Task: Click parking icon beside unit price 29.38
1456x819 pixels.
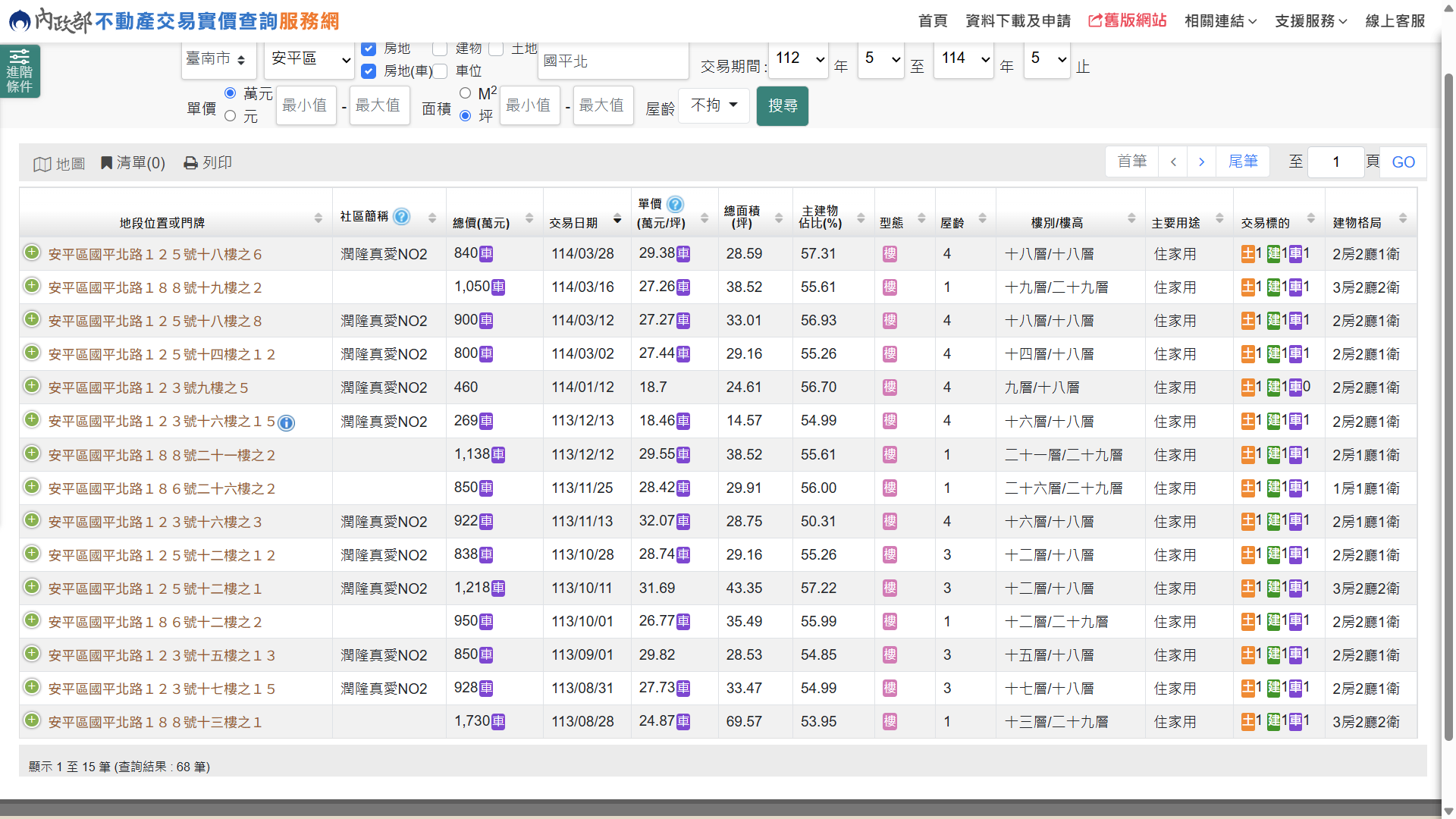Action: (x=683, y=254)
